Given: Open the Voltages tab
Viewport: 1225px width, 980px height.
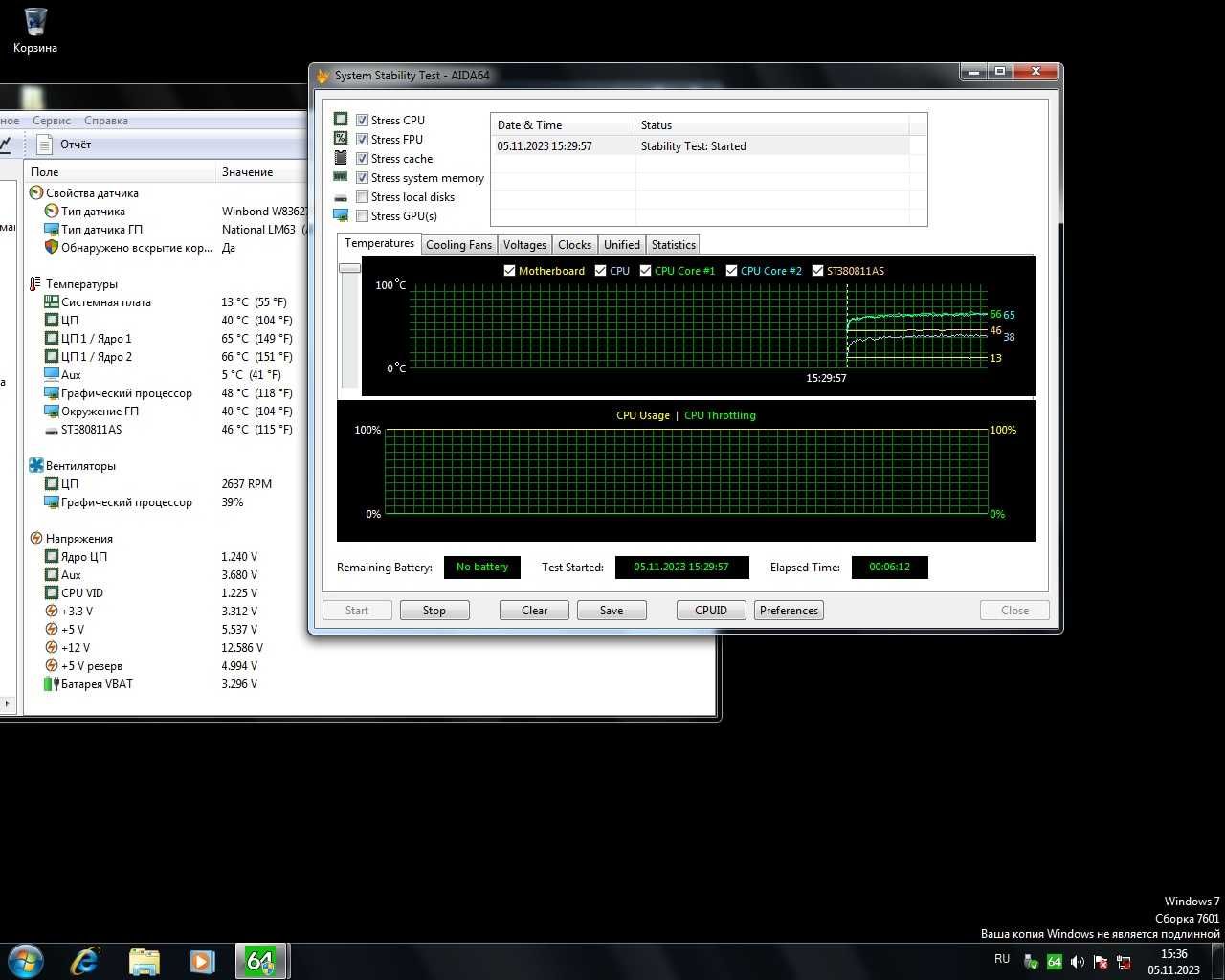Looking at the screenshot, I should tap(524, 245).
